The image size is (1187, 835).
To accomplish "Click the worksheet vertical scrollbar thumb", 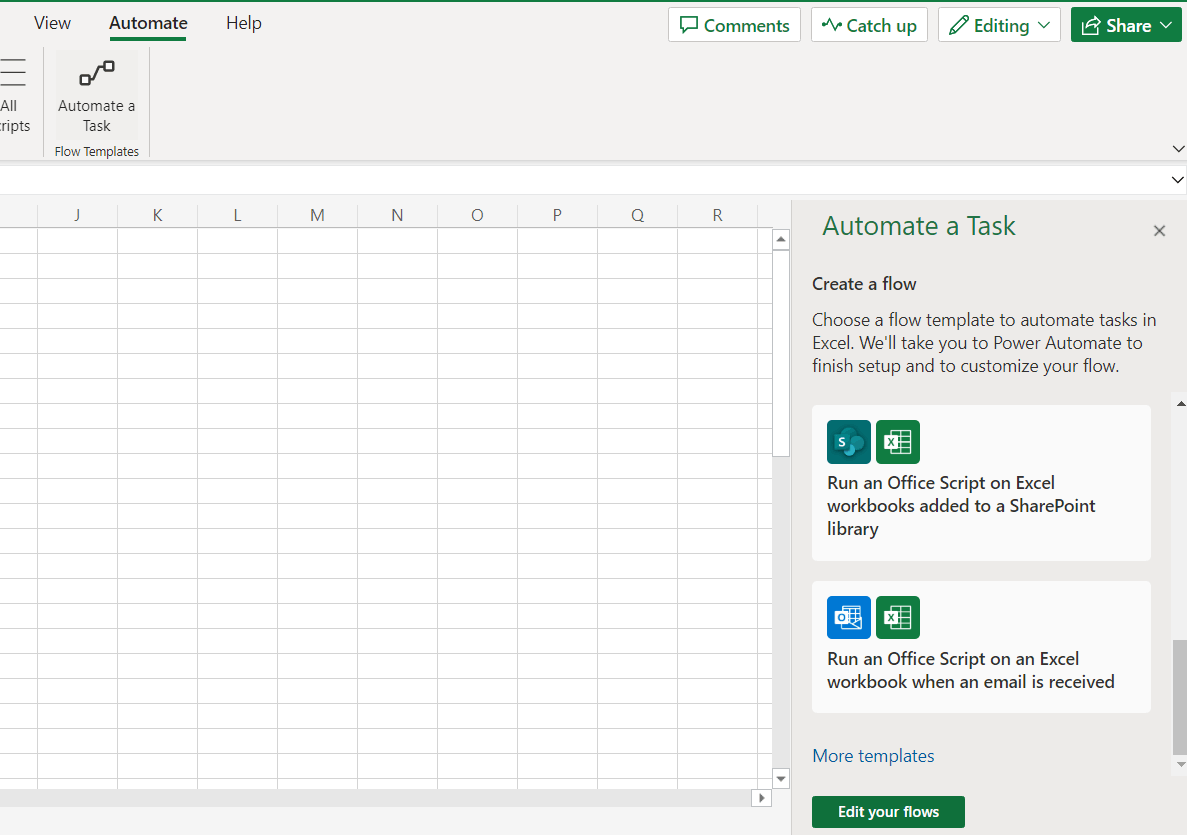I will (781, 354).
